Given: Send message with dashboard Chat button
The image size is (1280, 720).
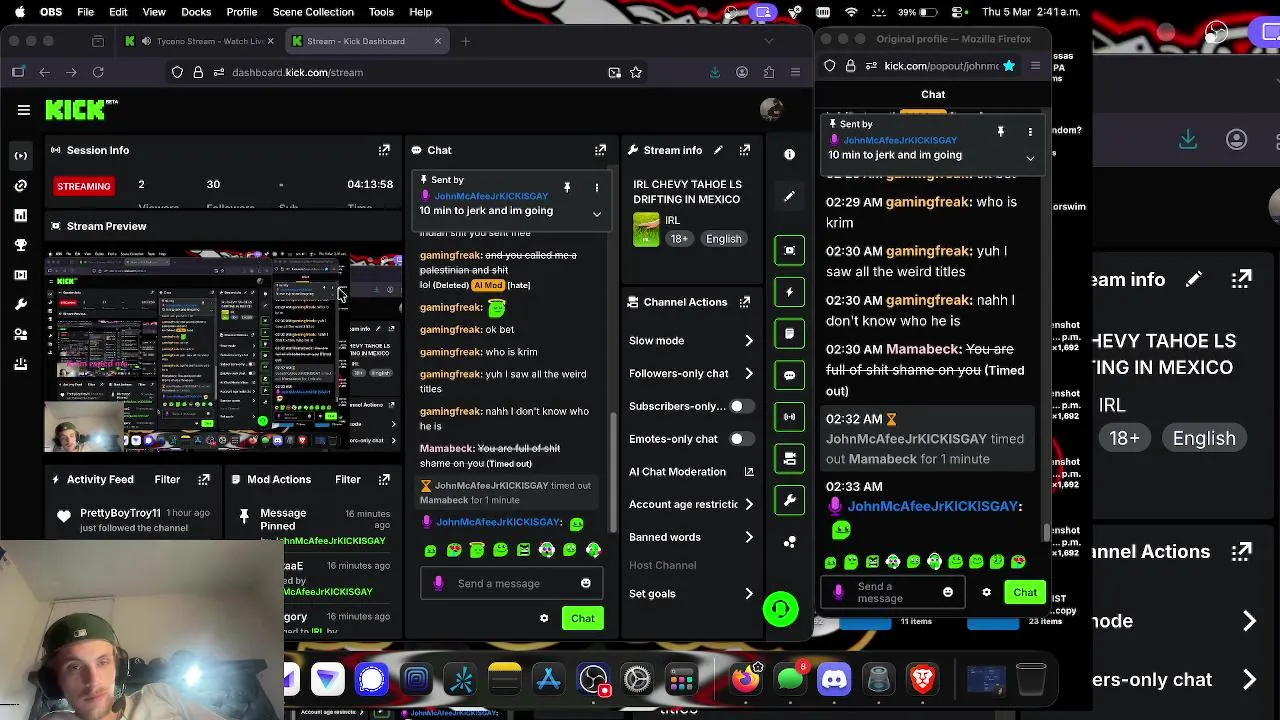Looking at the screenshot, I should pos(583,618).
